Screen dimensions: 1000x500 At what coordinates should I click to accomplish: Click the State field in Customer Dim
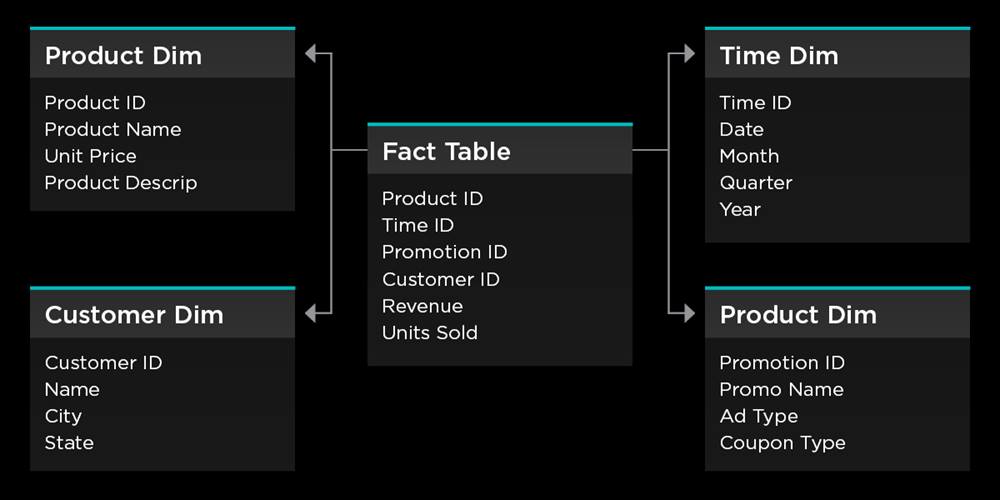tap(69, 443)
